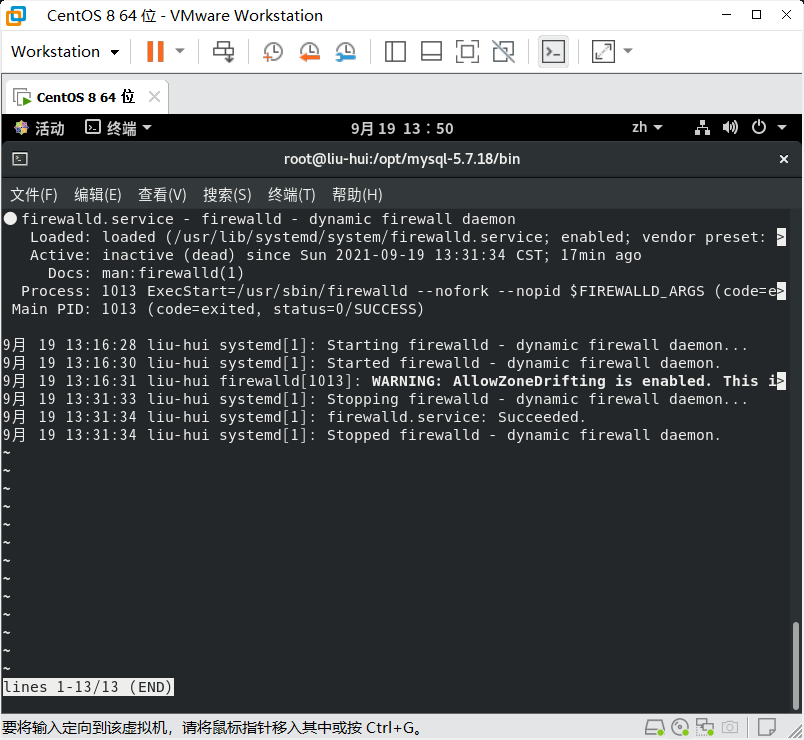Click 'Main PID: 1013' line
This screenshot has width=804, height=740.
[x=217, y=309]
